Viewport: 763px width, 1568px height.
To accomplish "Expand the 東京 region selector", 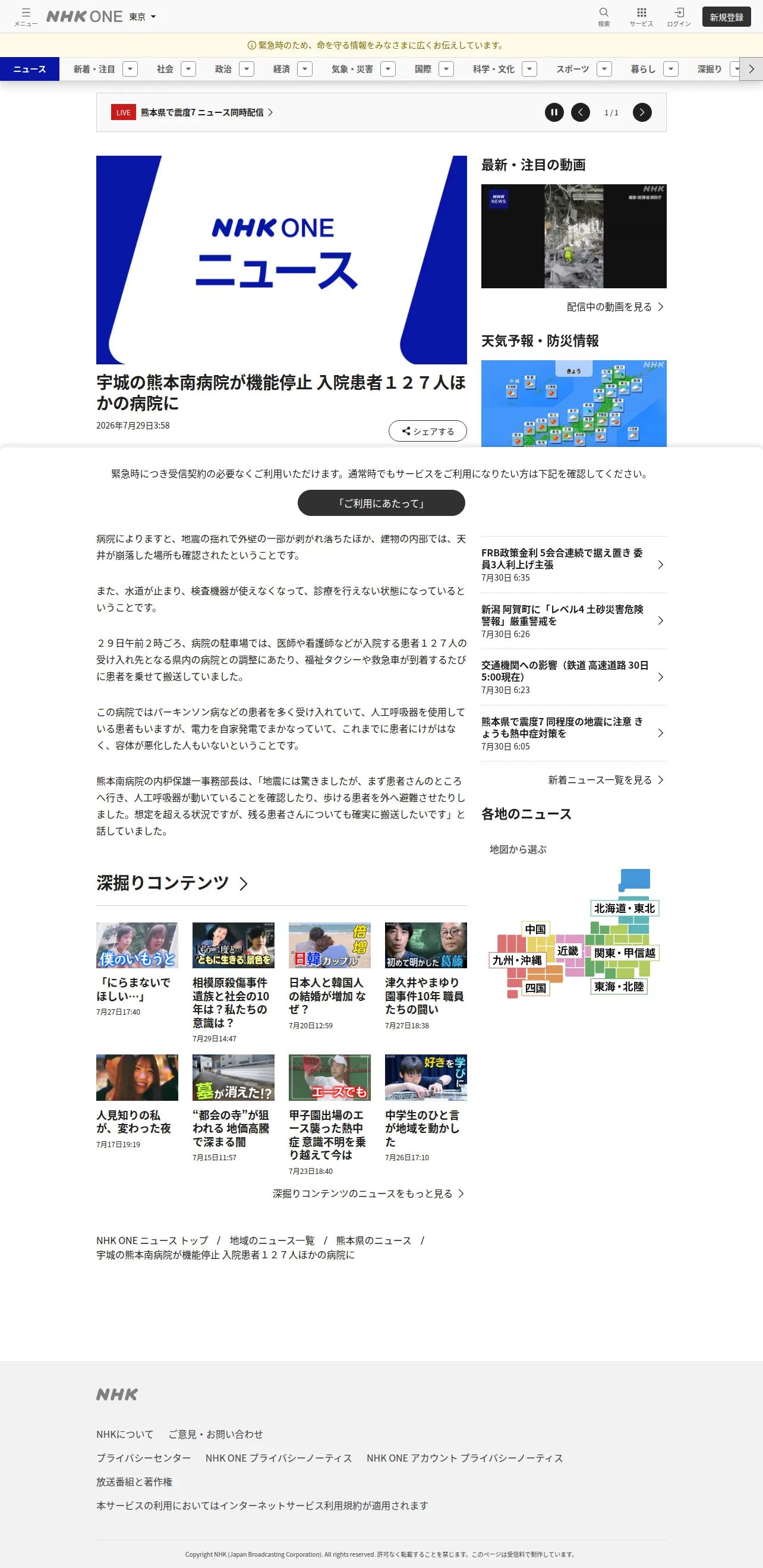I will (x=143, y=17).
